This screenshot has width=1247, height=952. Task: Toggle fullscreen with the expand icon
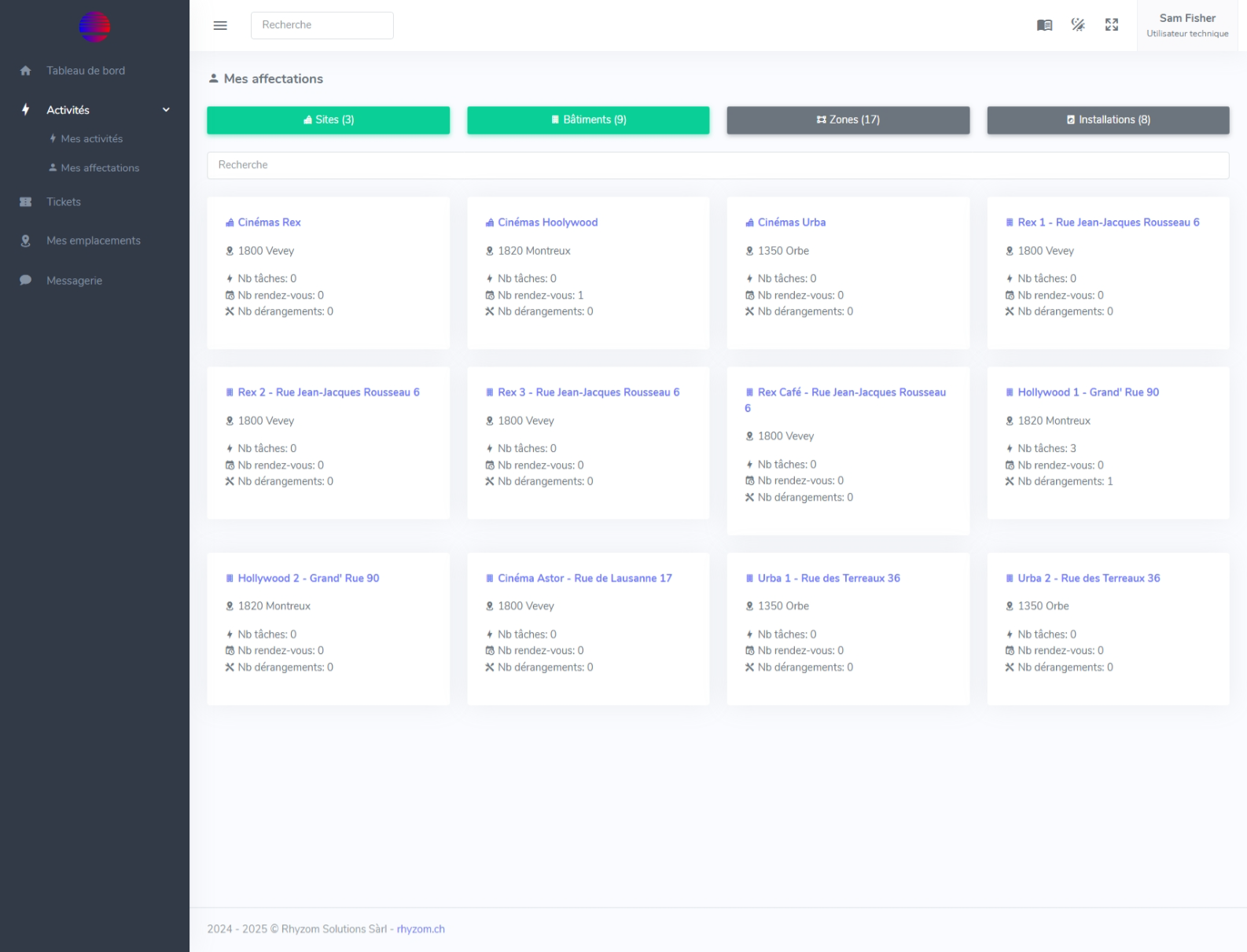click(1112, 25)
